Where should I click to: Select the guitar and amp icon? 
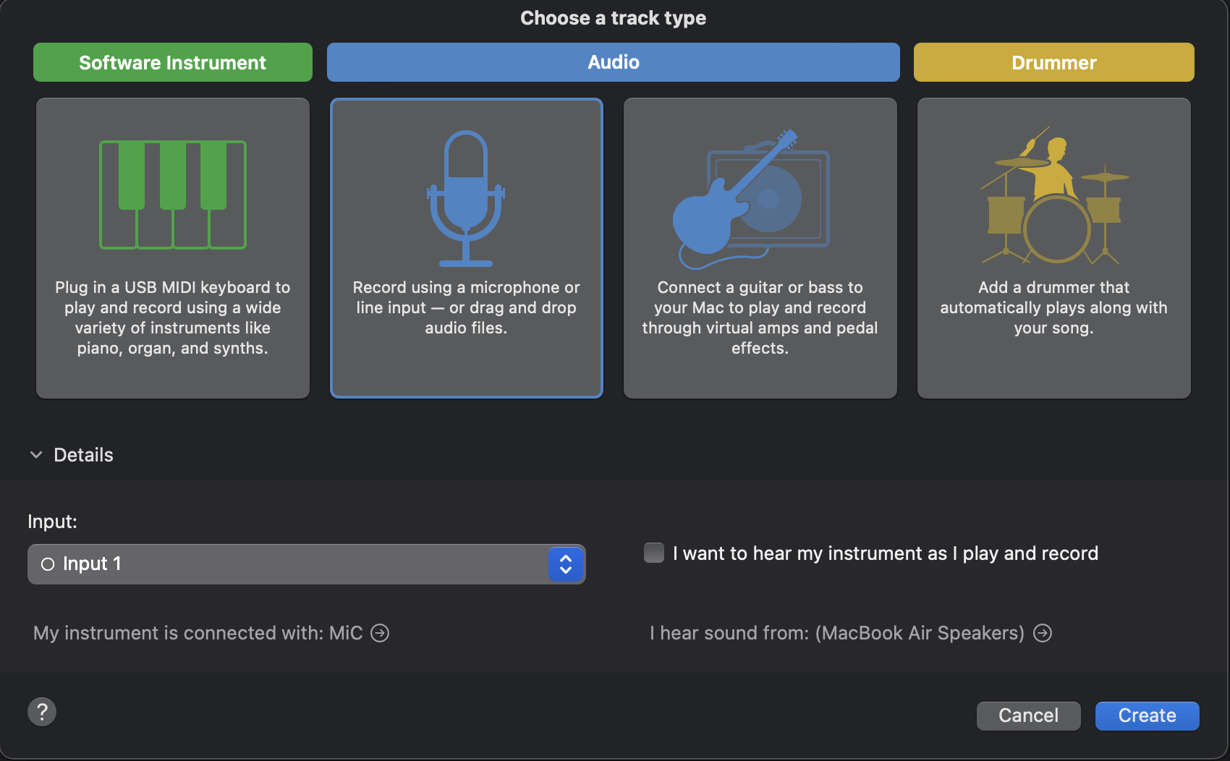coord(760,195)
